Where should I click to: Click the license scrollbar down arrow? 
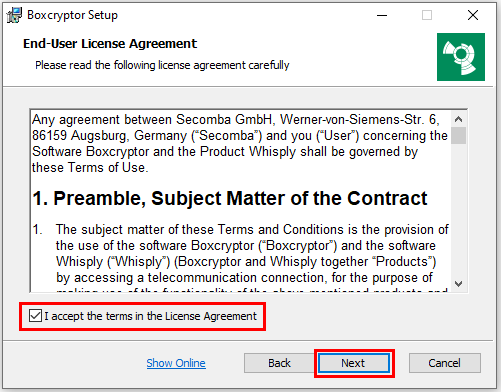459,284
